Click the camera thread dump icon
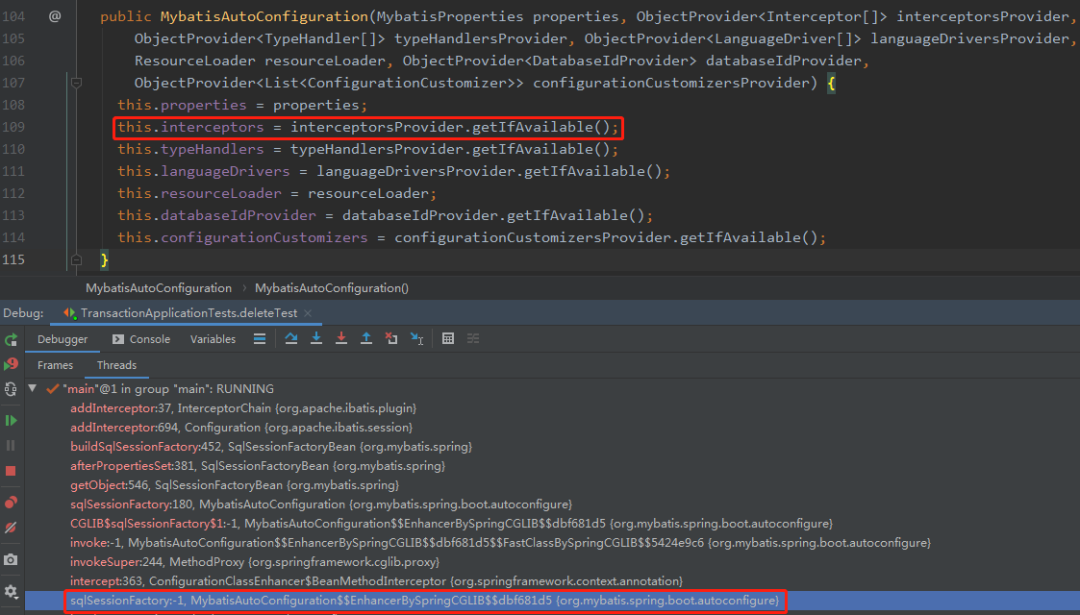This screenshot has width=1080, height=615. (10, 559)
